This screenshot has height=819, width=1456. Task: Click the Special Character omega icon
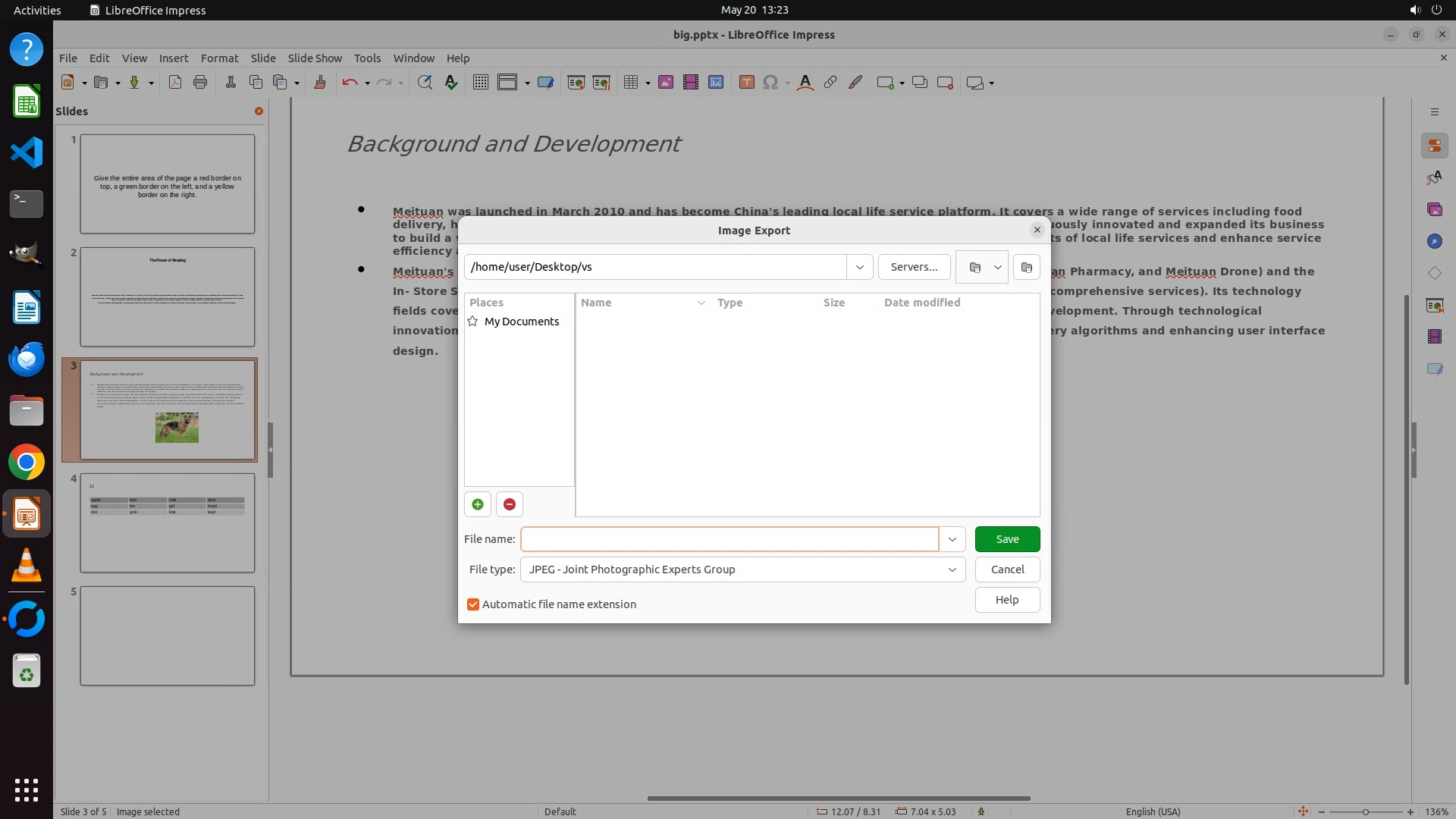click(x=770, y=83)
